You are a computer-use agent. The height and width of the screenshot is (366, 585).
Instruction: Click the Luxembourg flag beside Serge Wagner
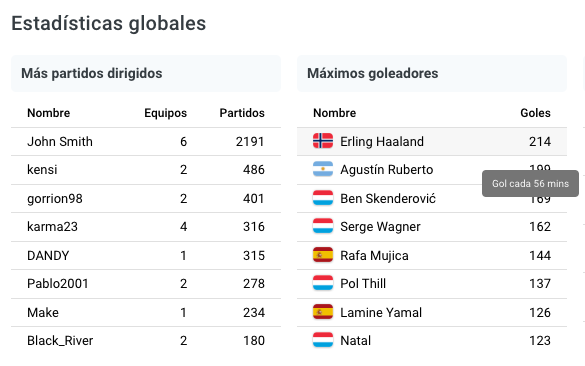pos(323,226)
